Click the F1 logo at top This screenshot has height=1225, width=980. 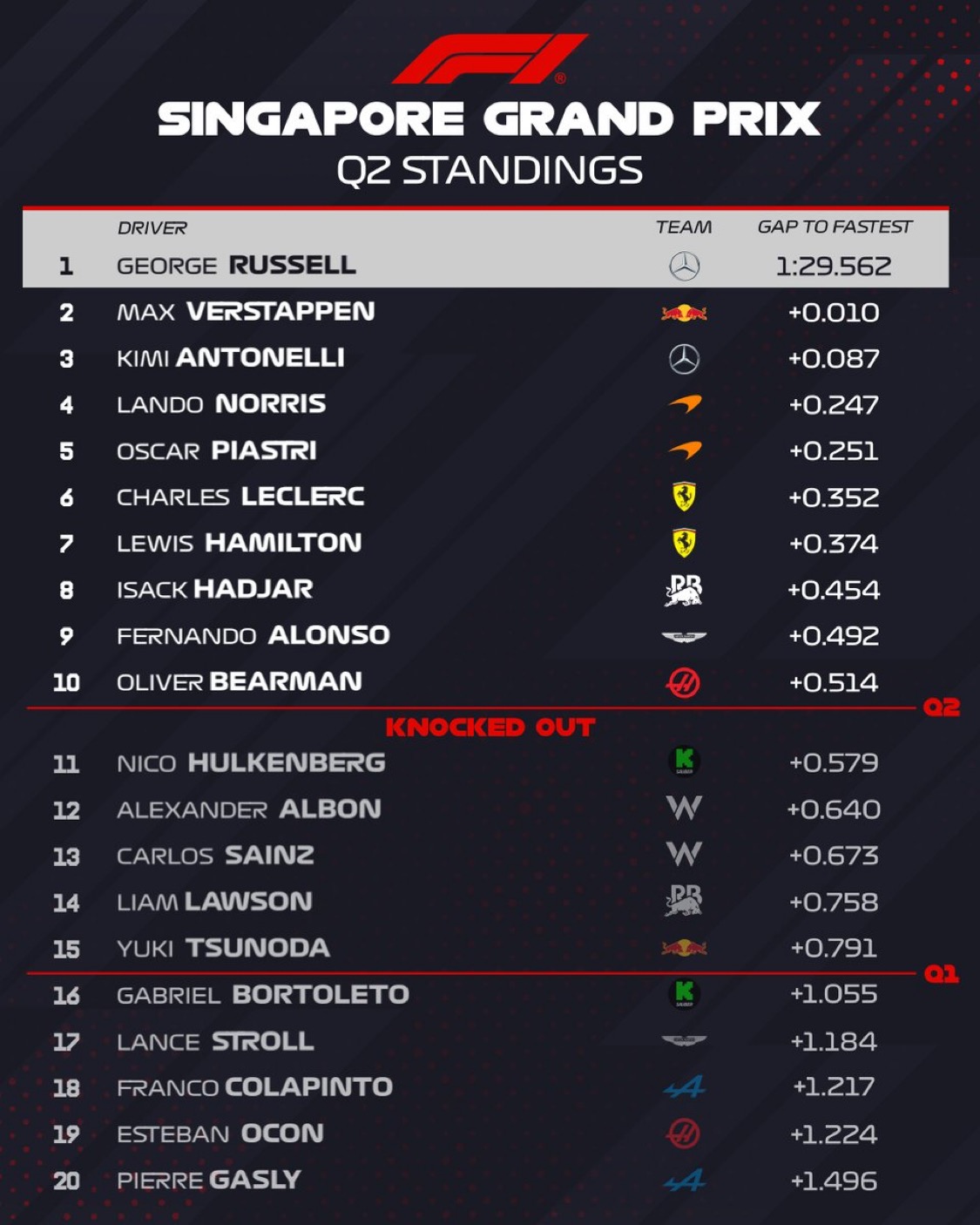point(489,59)
